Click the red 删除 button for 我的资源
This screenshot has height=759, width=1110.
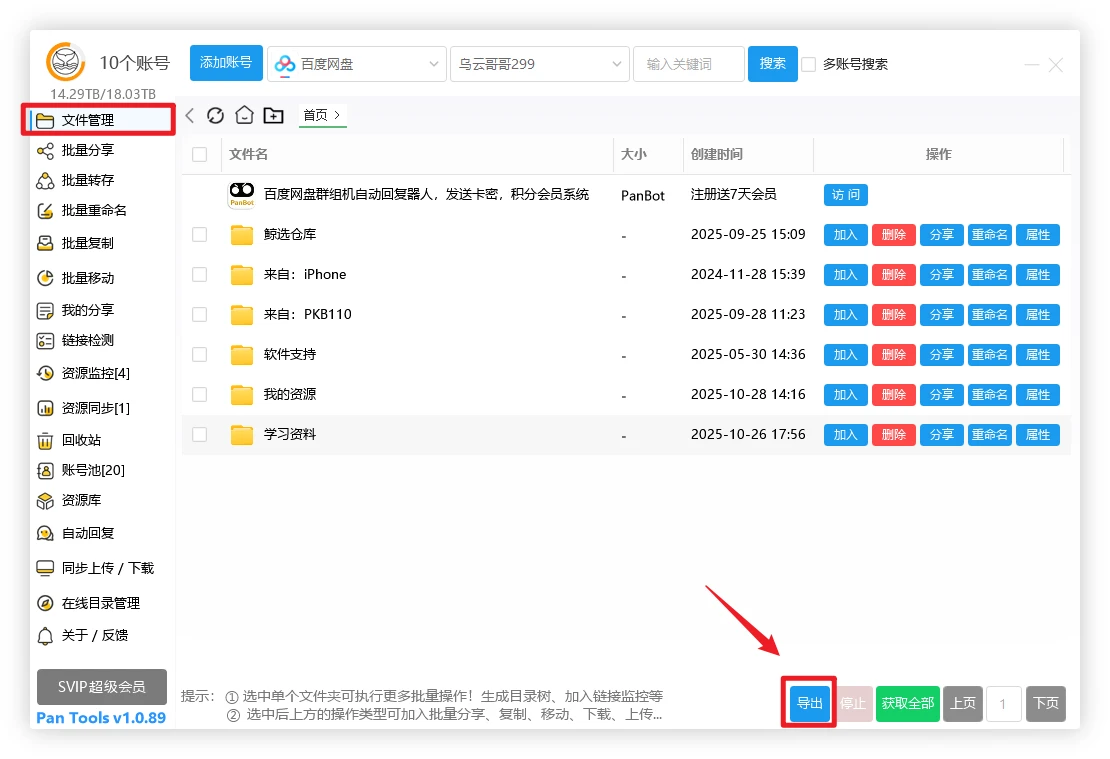tap(894, 395)
